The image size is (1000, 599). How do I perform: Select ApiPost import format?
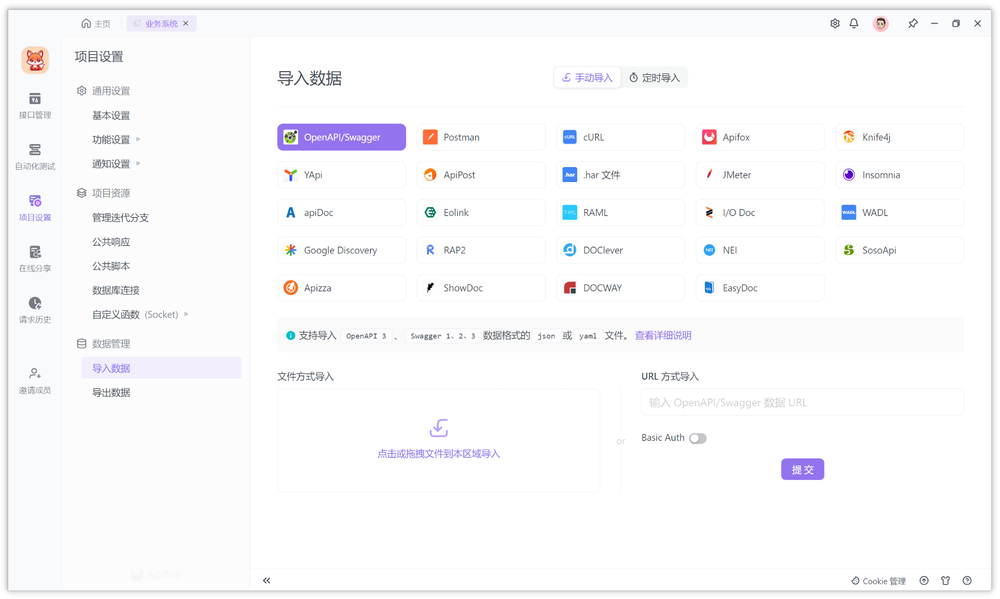tap(481, 175)
